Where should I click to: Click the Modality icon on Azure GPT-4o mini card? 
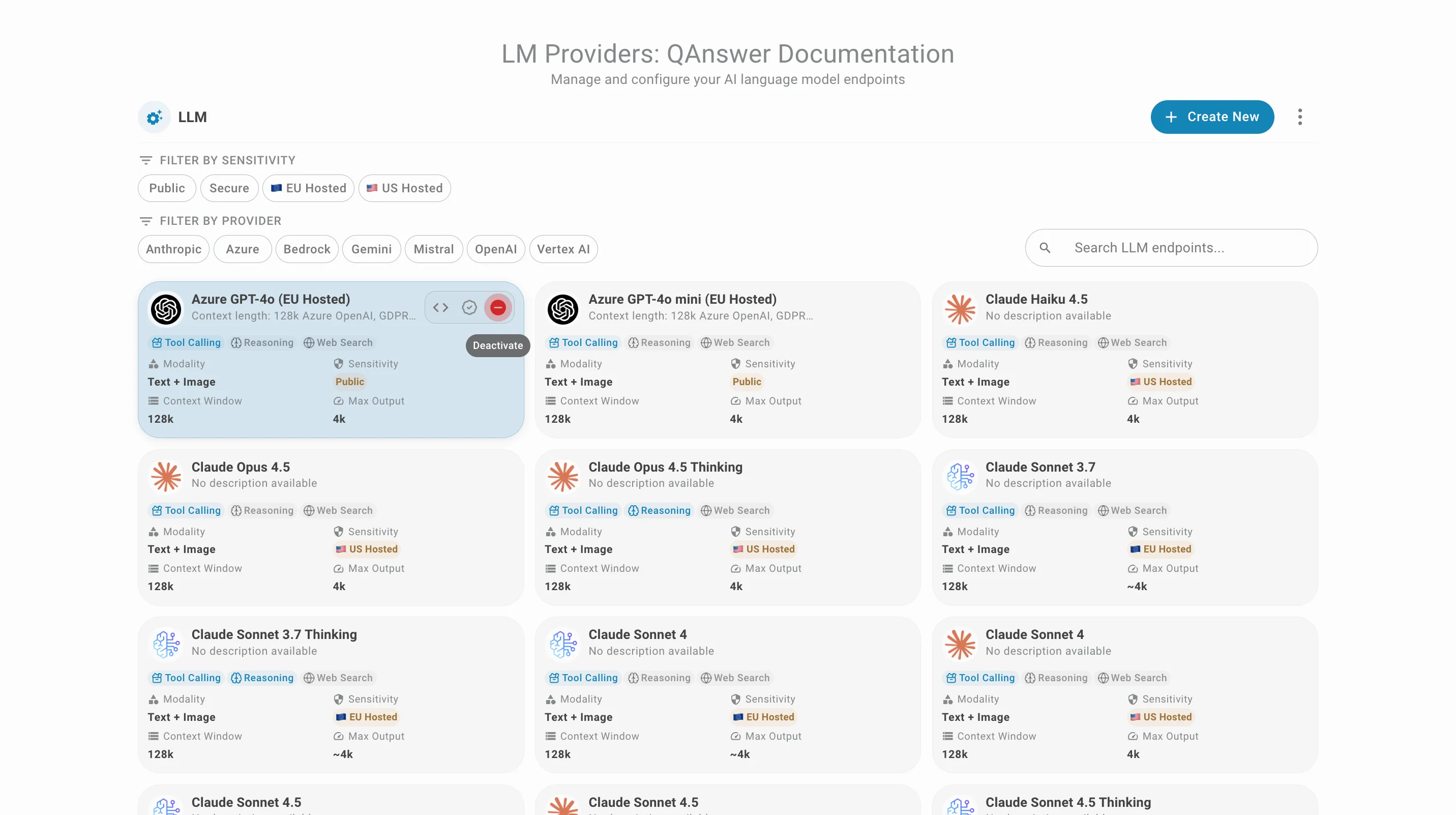click(551, 364)
